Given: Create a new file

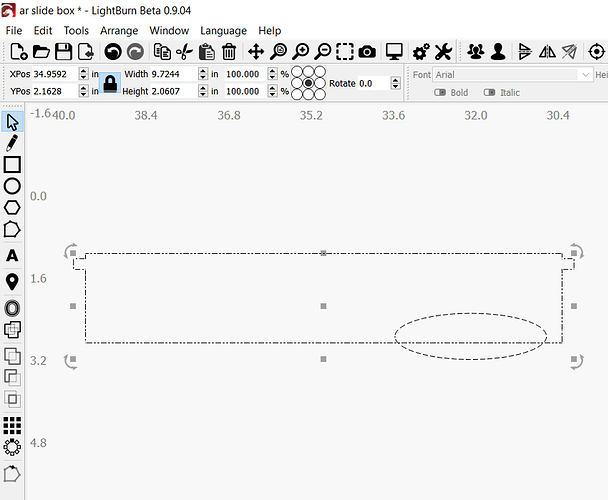Looking at the screenshot, I should click(x=18, y=51).
